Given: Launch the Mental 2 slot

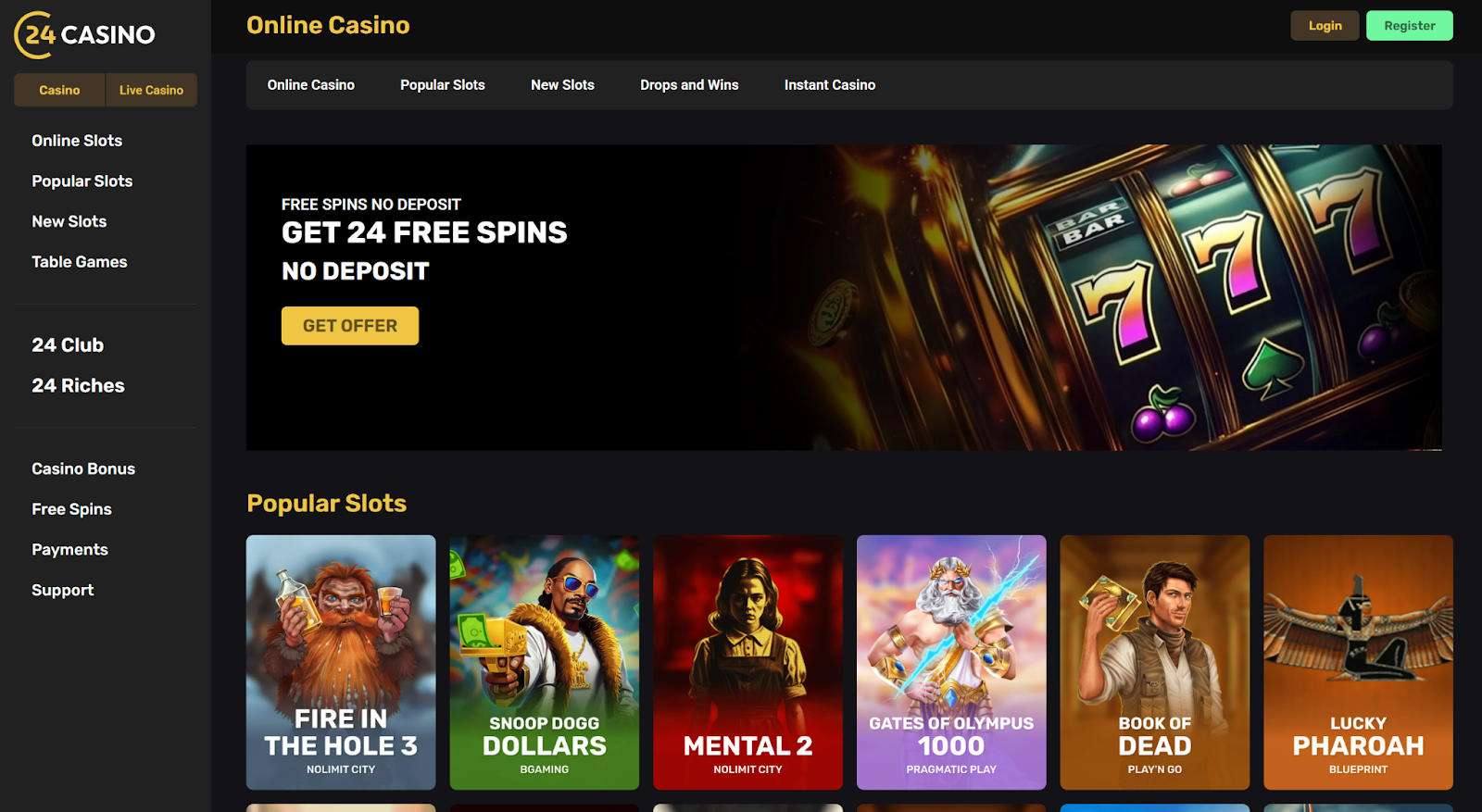Looking at the screenshot, I should click(747, 662).
